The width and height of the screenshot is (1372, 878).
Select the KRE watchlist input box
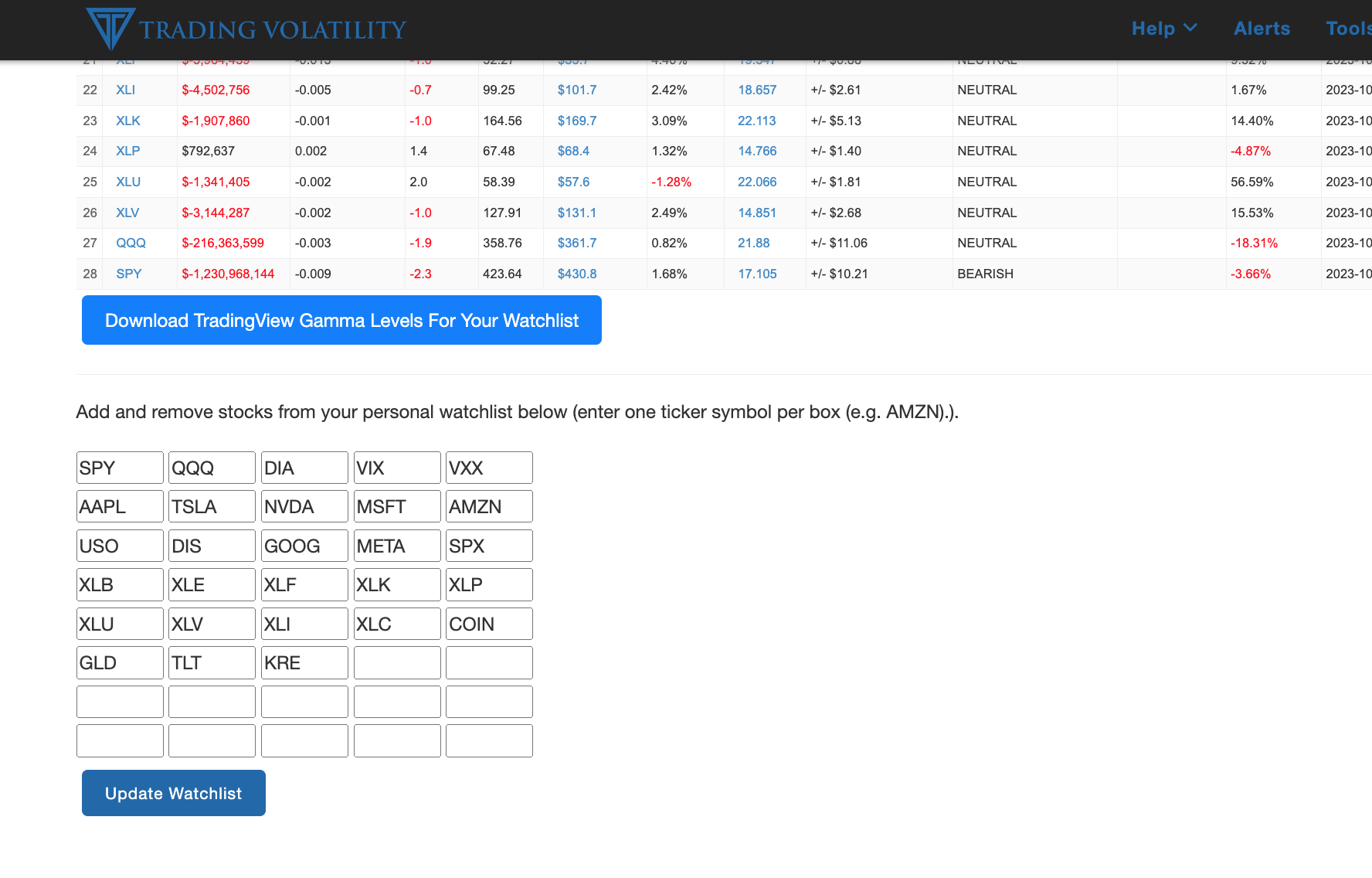[304, 662]
